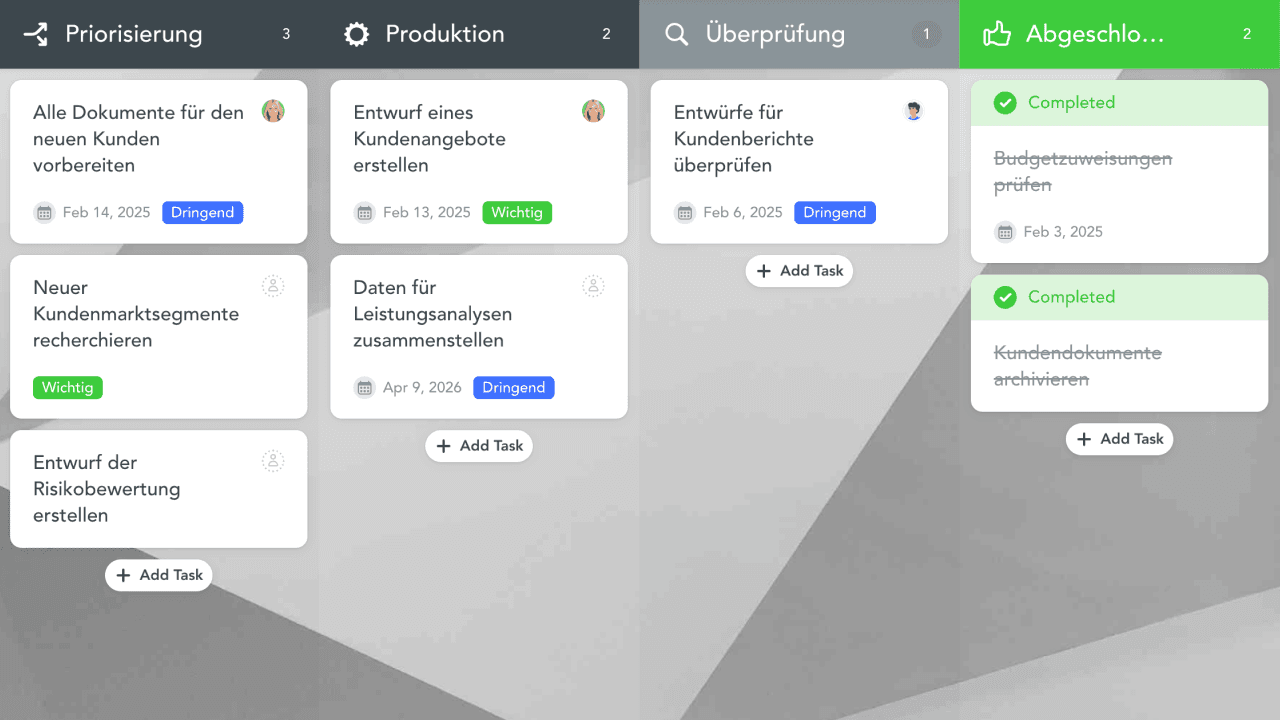Click calendar icon next to Feb 14, 2025
The height and width of the screenshot is (720, 1280).
click(x=44, y=212)
